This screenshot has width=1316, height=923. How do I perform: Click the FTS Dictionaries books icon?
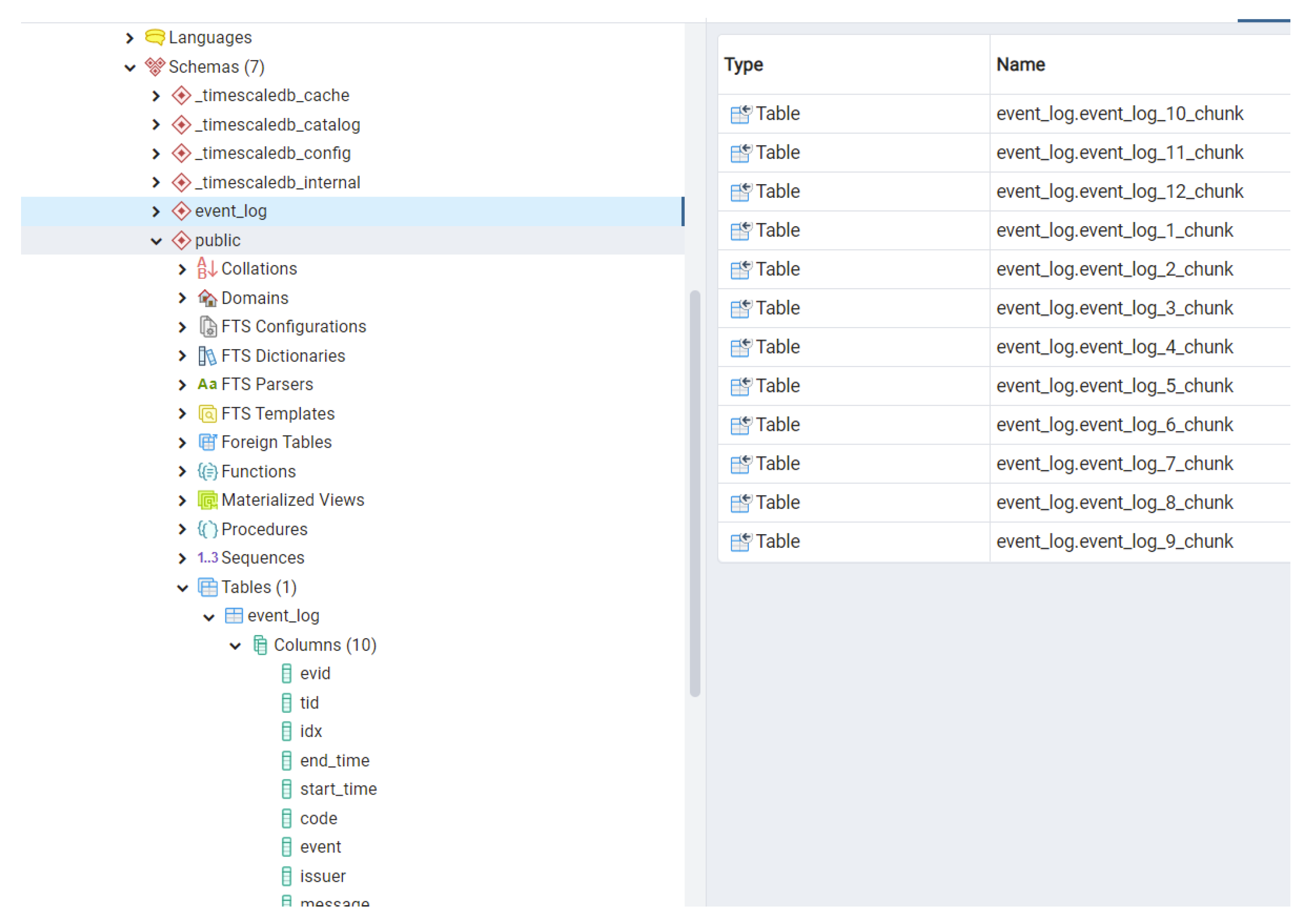(x=207, y=356)
